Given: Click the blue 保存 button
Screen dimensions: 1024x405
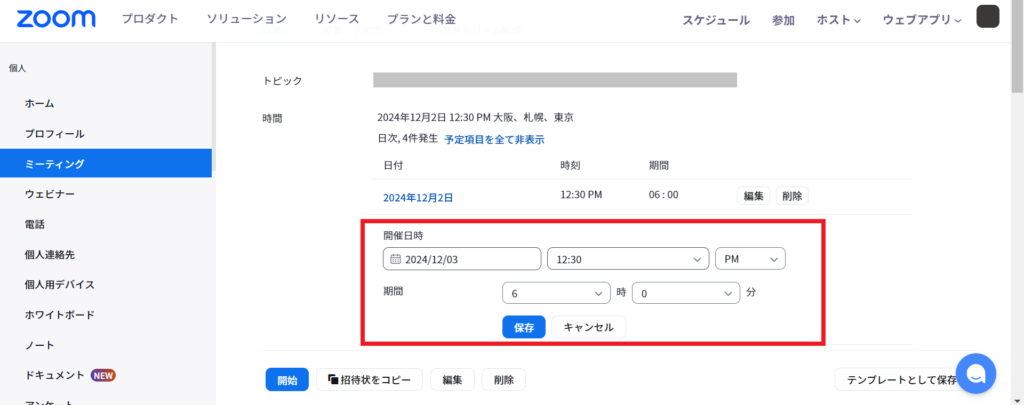Looking at the screenshot, I should coord(523,327).
